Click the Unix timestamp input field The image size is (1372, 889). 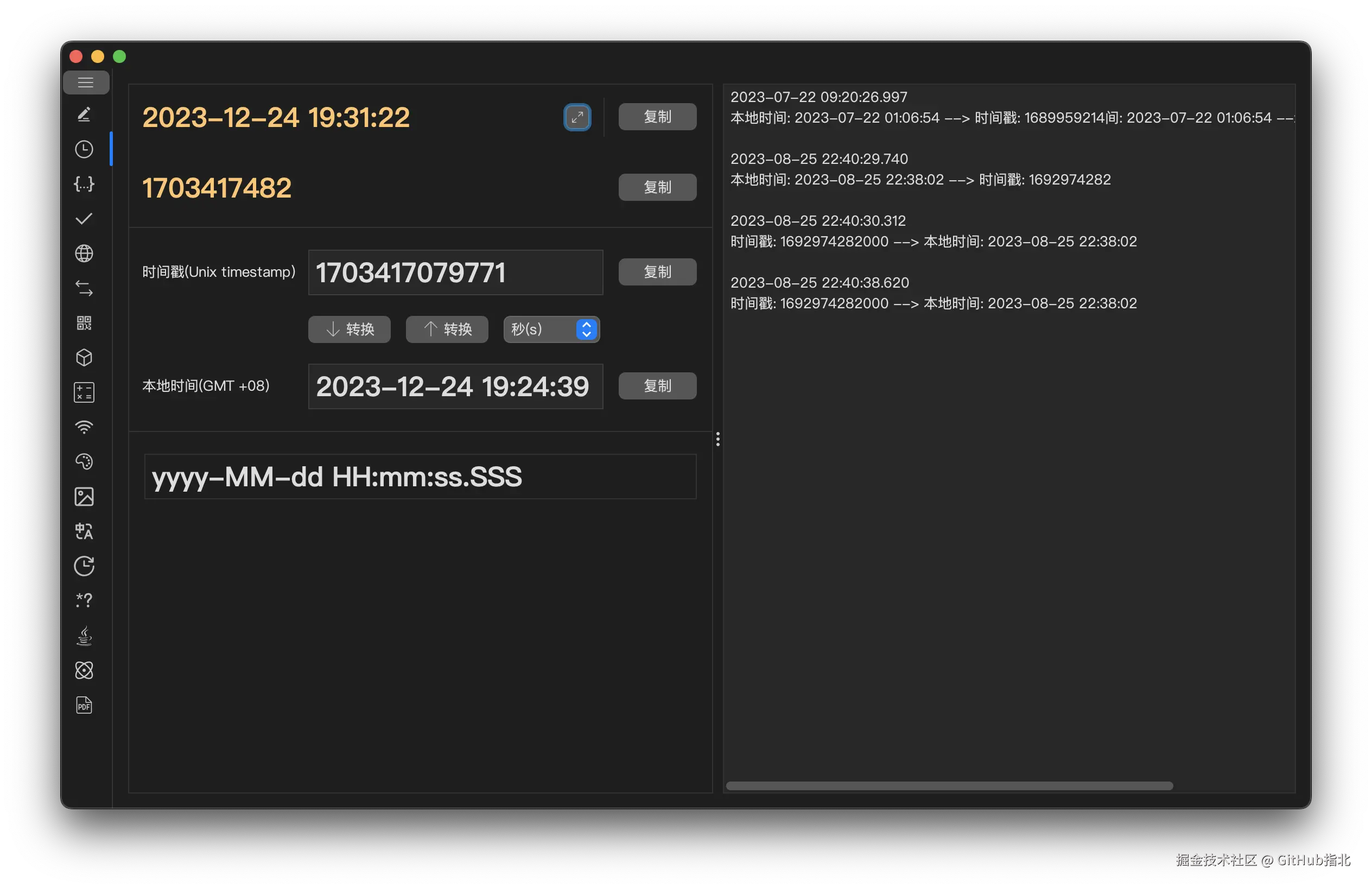(455, 272)
